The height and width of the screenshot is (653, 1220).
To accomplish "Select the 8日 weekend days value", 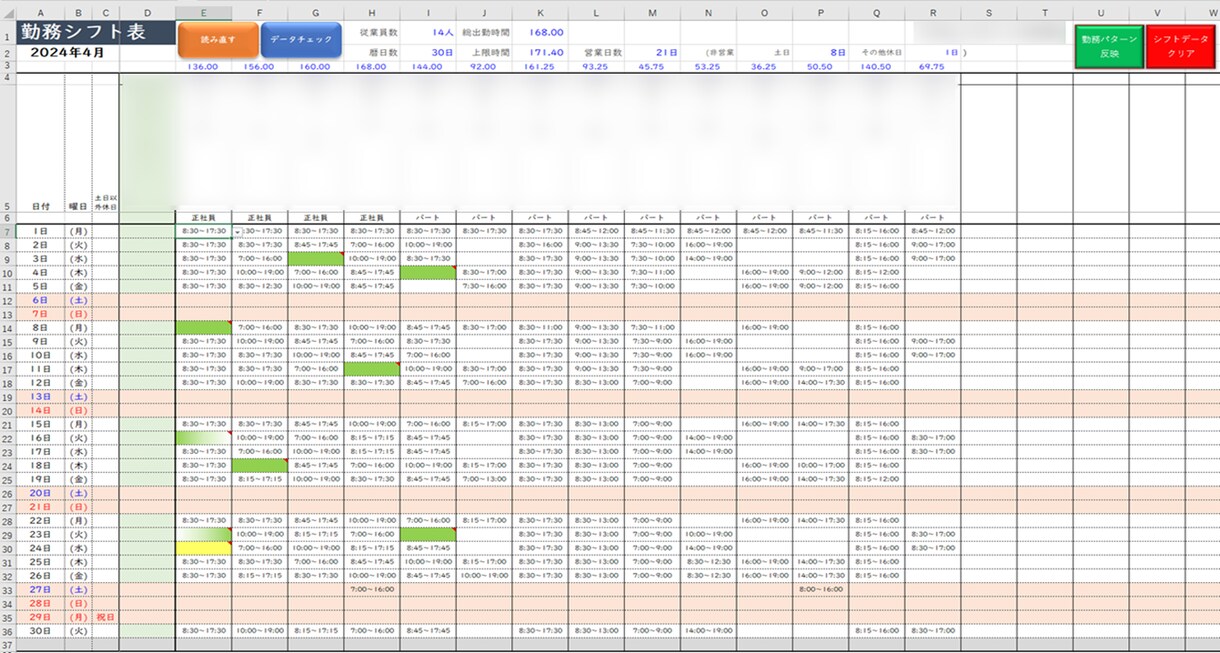I will [837, 52].
